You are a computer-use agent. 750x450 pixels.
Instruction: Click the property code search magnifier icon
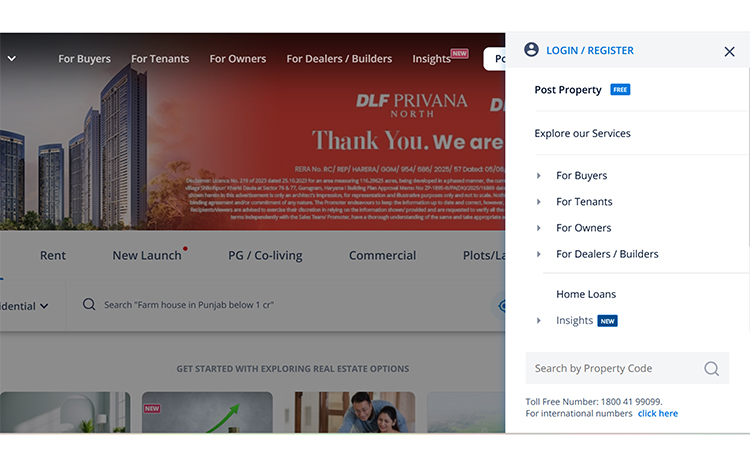[x=711, y=368]
